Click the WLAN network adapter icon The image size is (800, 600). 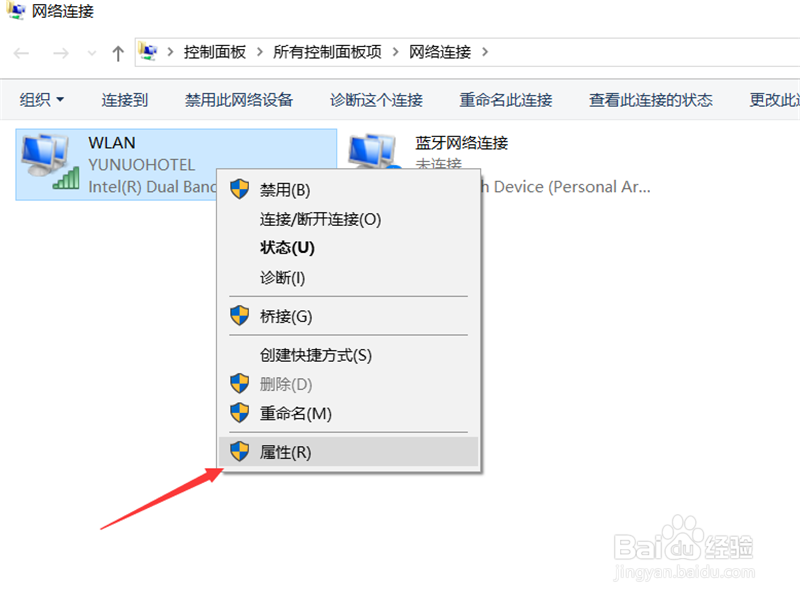point(50,162)
